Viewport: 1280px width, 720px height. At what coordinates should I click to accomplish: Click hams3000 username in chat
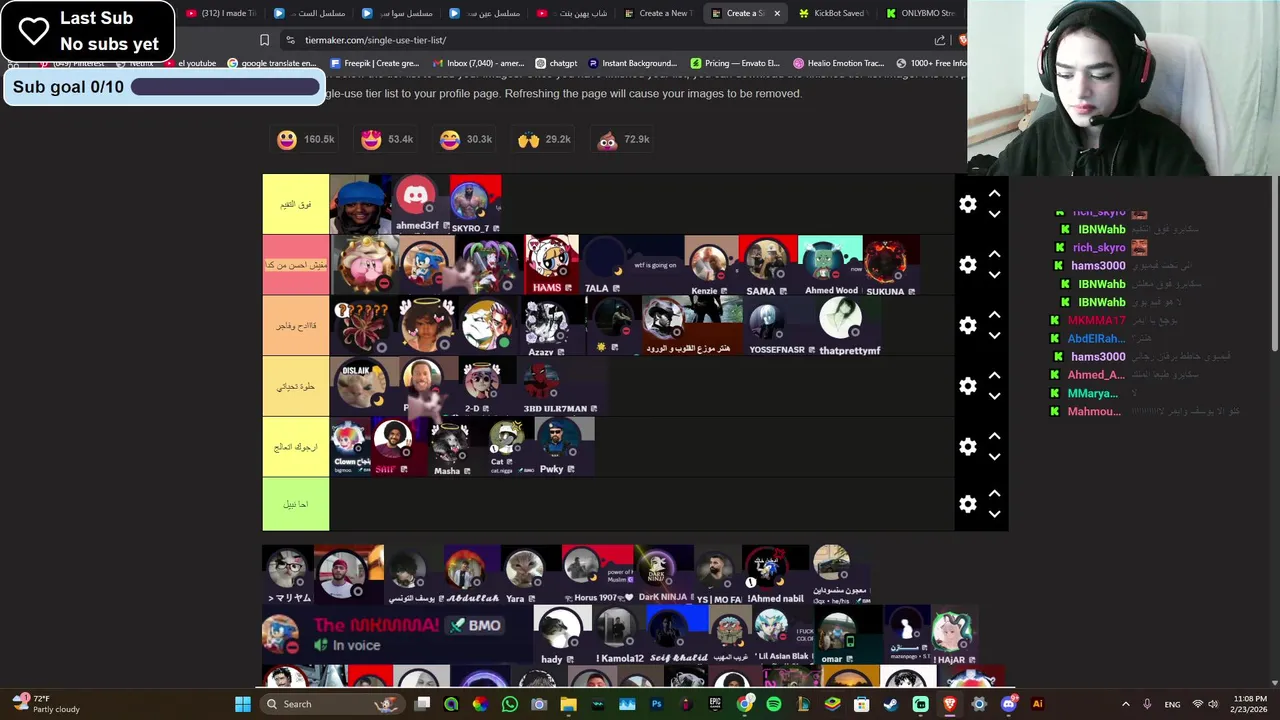coord(1098,266)
